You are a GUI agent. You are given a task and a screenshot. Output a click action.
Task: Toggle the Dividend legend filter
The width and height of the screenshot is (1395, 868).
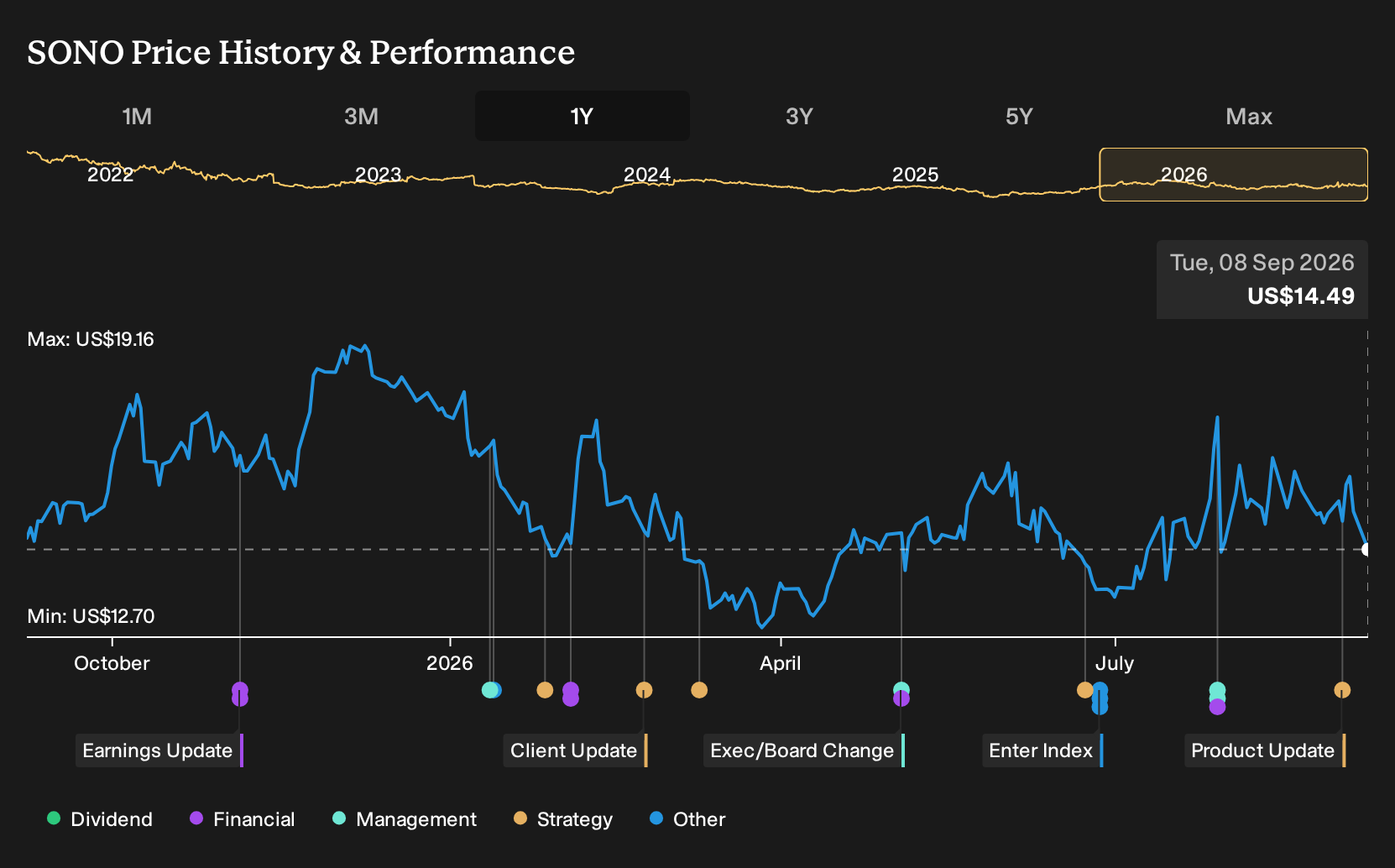click(x=100, y=819)
